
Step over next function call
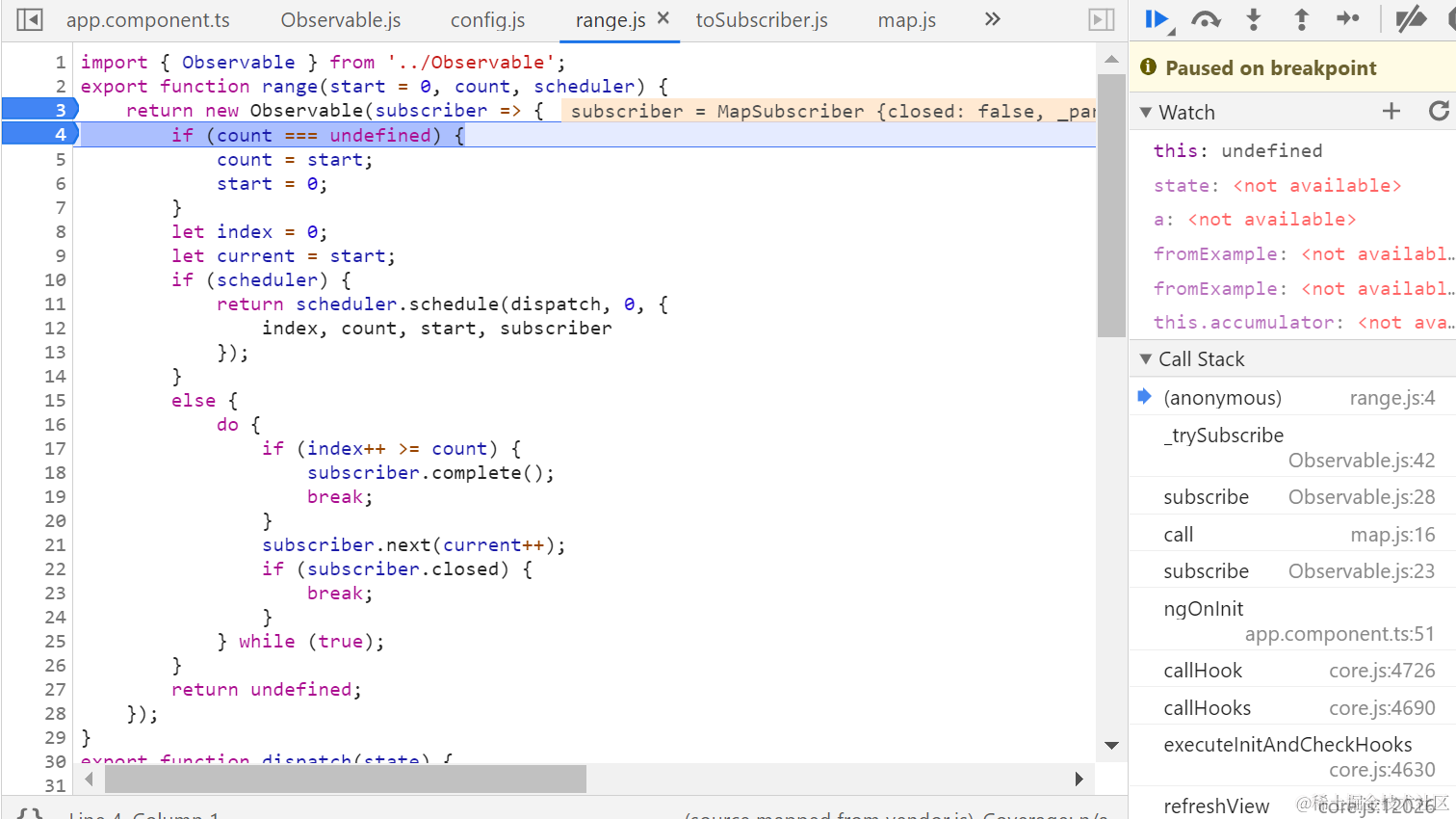1206,19
